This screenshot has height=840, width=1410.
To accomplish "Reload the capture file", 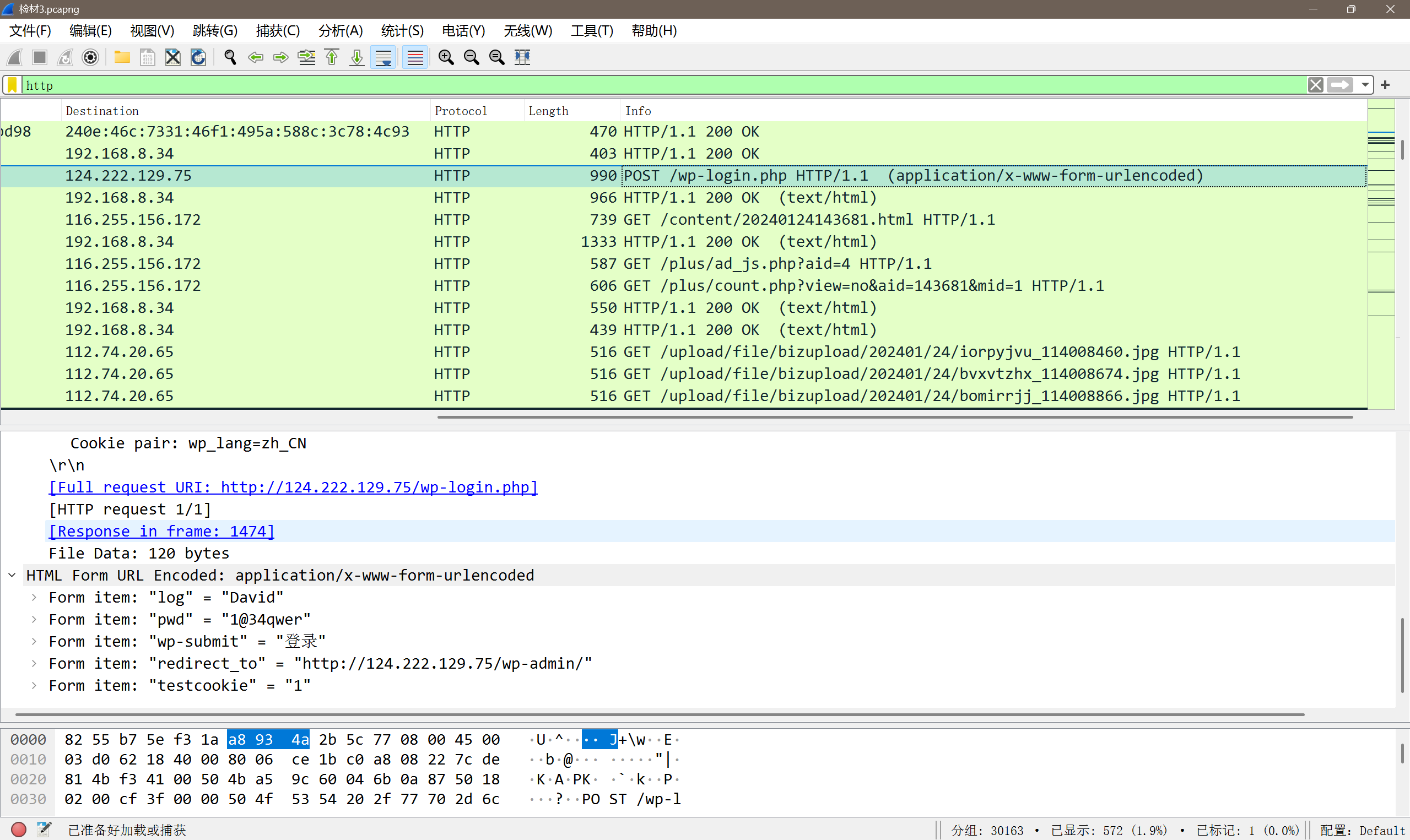I will point(198,57).
